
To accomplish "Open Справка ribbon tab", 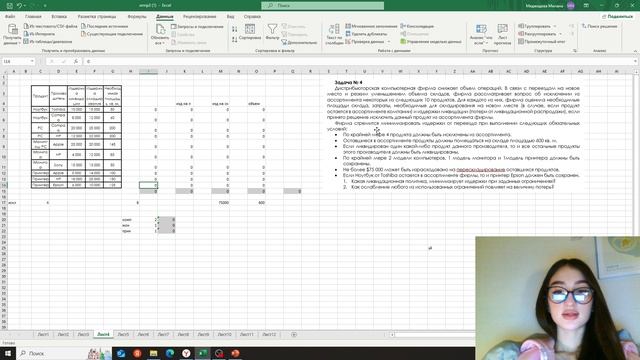I will click(x=252, y=17).
